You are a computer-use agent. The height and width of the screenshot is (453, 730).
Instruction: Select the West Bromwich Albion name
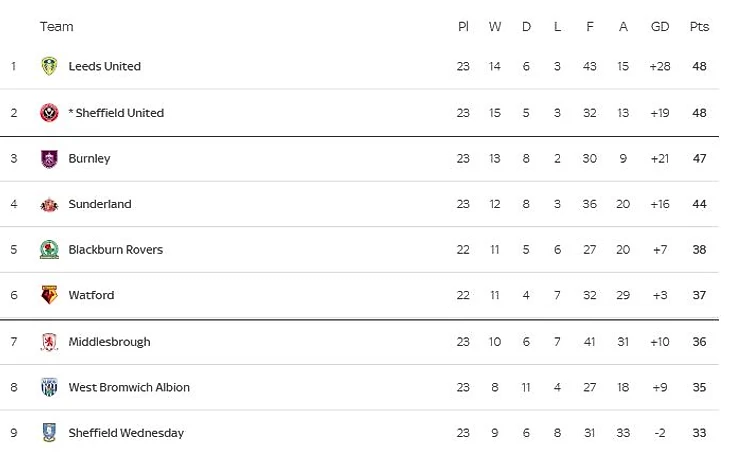129,387
